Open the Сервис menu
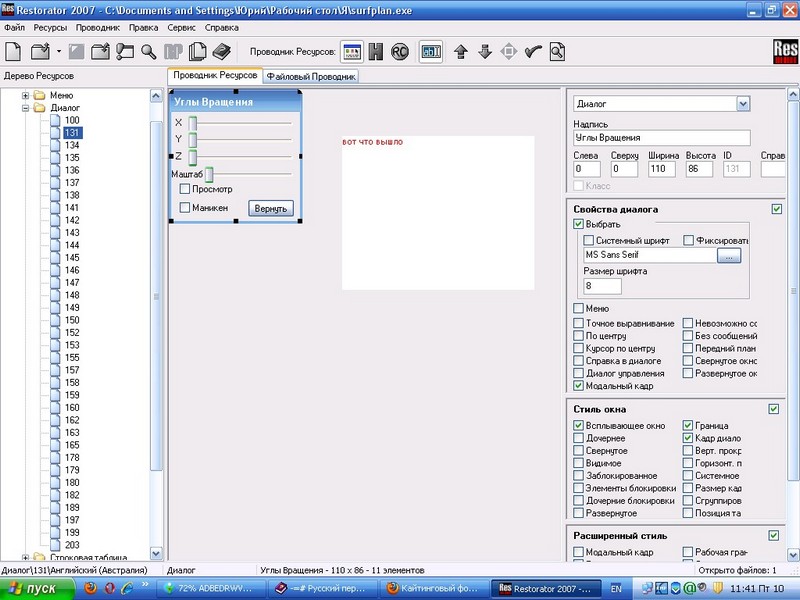800x600 pixels. click(x=181, y=27)
